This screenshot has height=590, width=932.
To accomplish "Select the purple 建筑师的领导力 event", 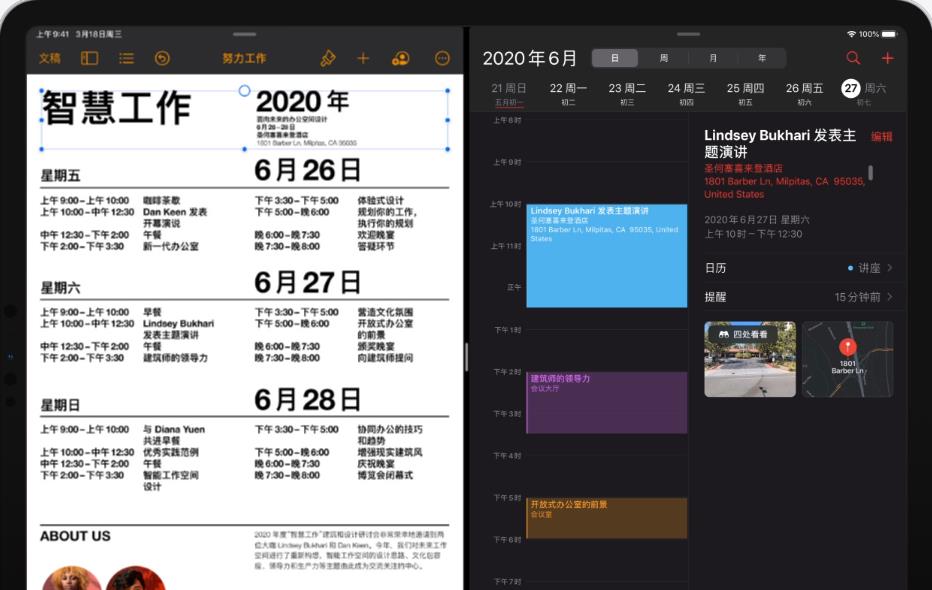I will pos(606,402).
